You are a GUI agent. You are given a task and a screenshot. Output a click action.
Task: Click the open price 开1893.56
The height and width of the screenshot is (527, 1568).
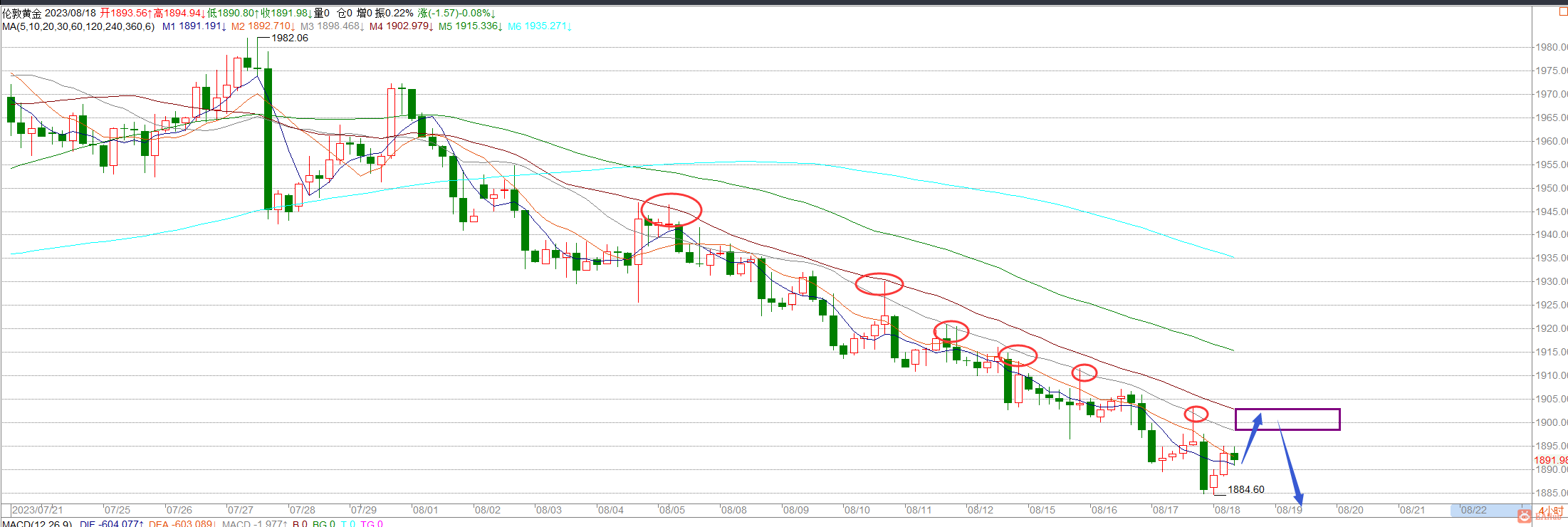(x=126, y=13)
